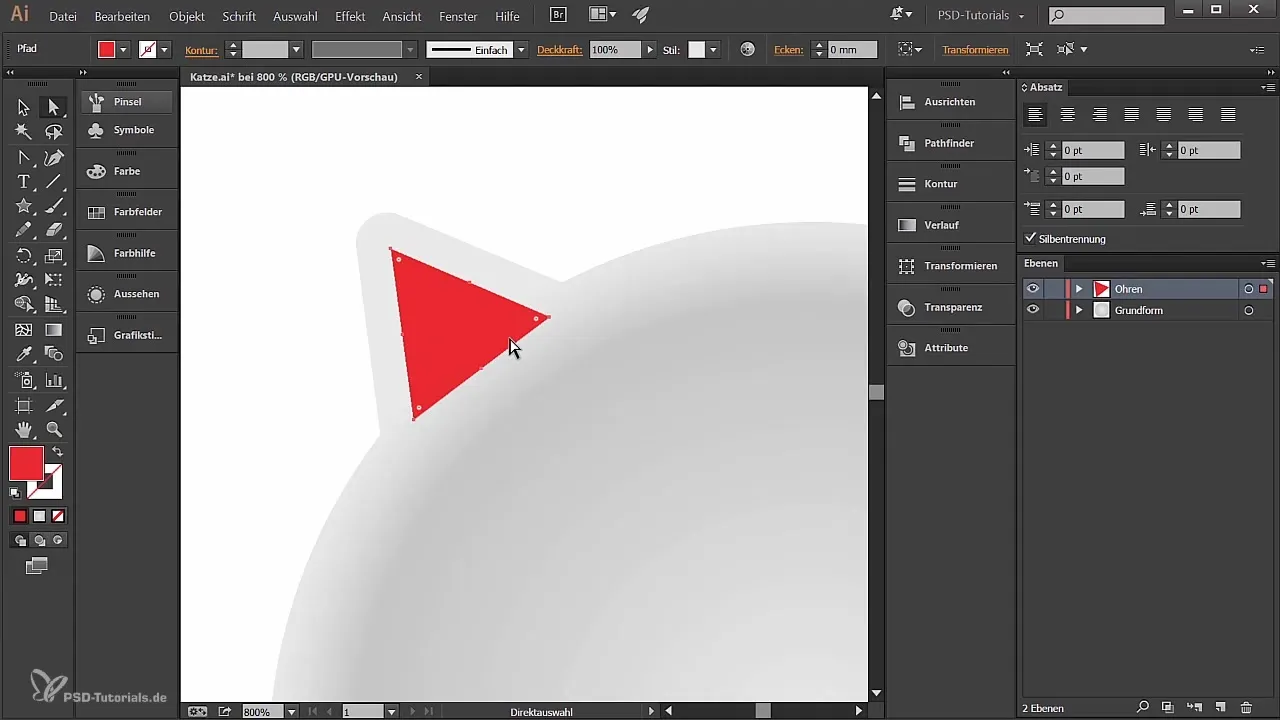This screenshot has height=720, width=1280.
Task: Select the Eyedropper tool
Action: pos(23,355)
